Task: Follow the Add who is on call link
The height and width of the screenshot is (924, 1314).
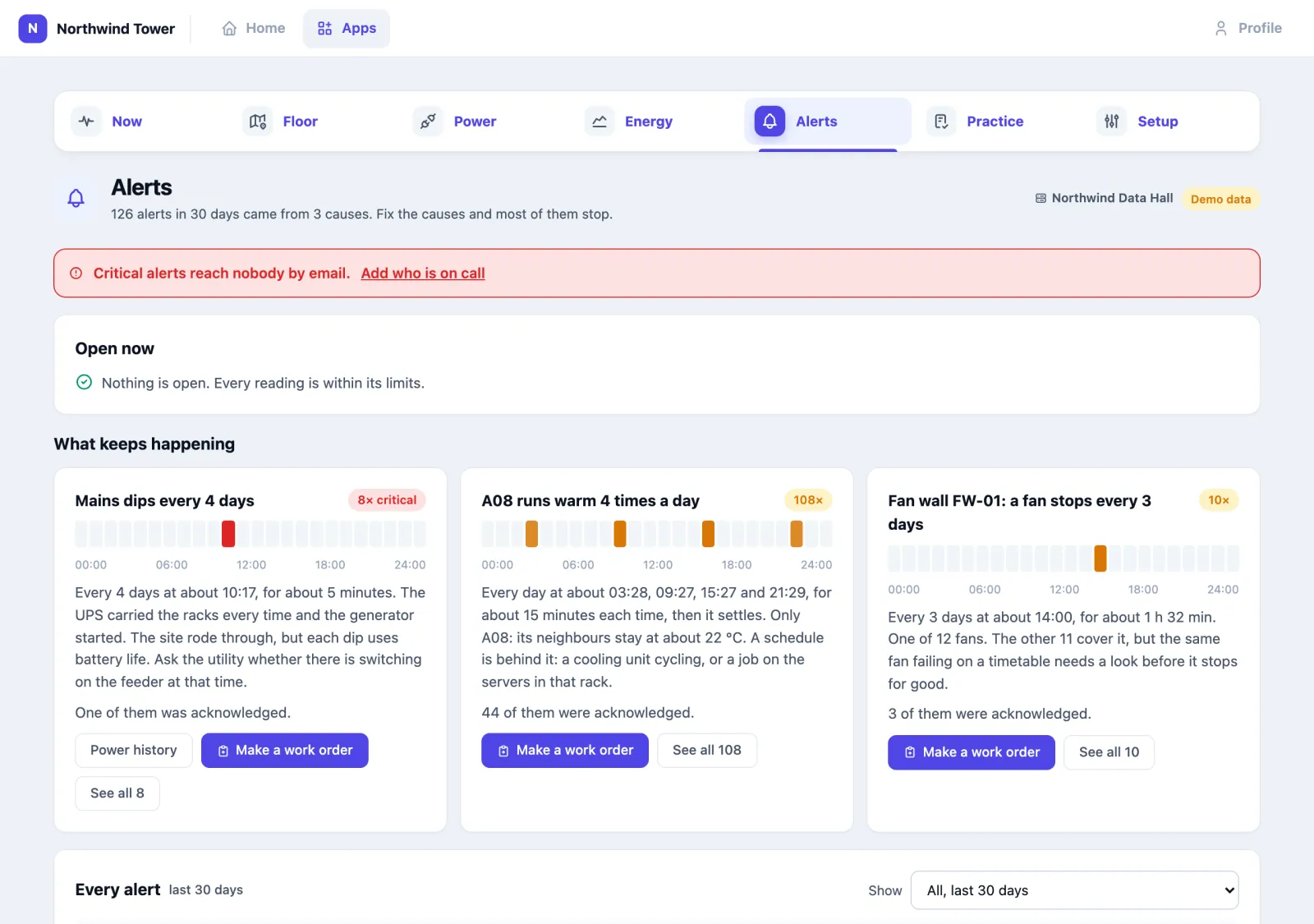Action: (423, 274)
